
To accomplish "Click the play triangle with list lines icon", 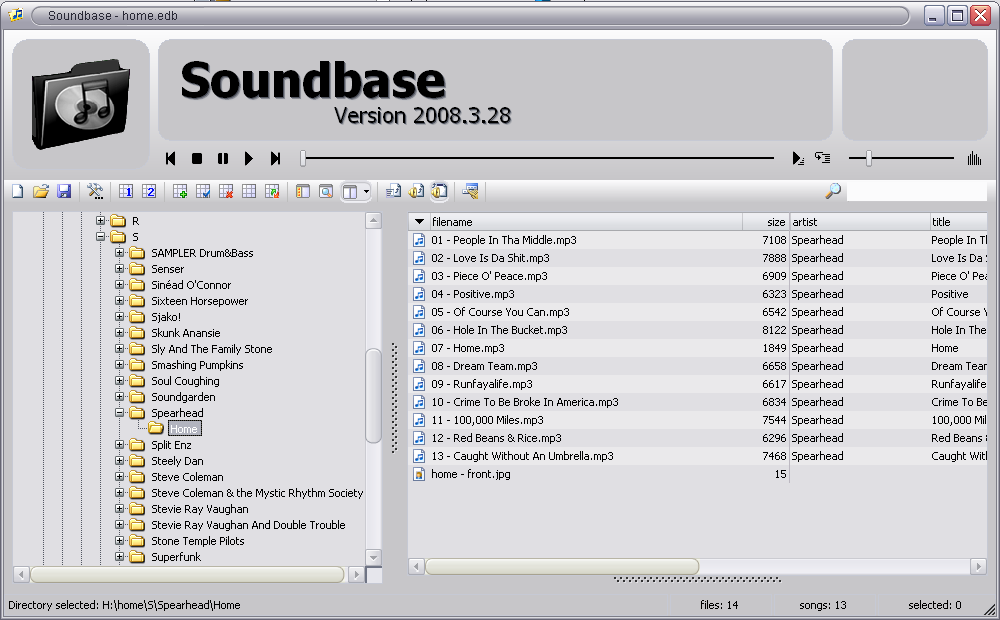I will 798,158.
